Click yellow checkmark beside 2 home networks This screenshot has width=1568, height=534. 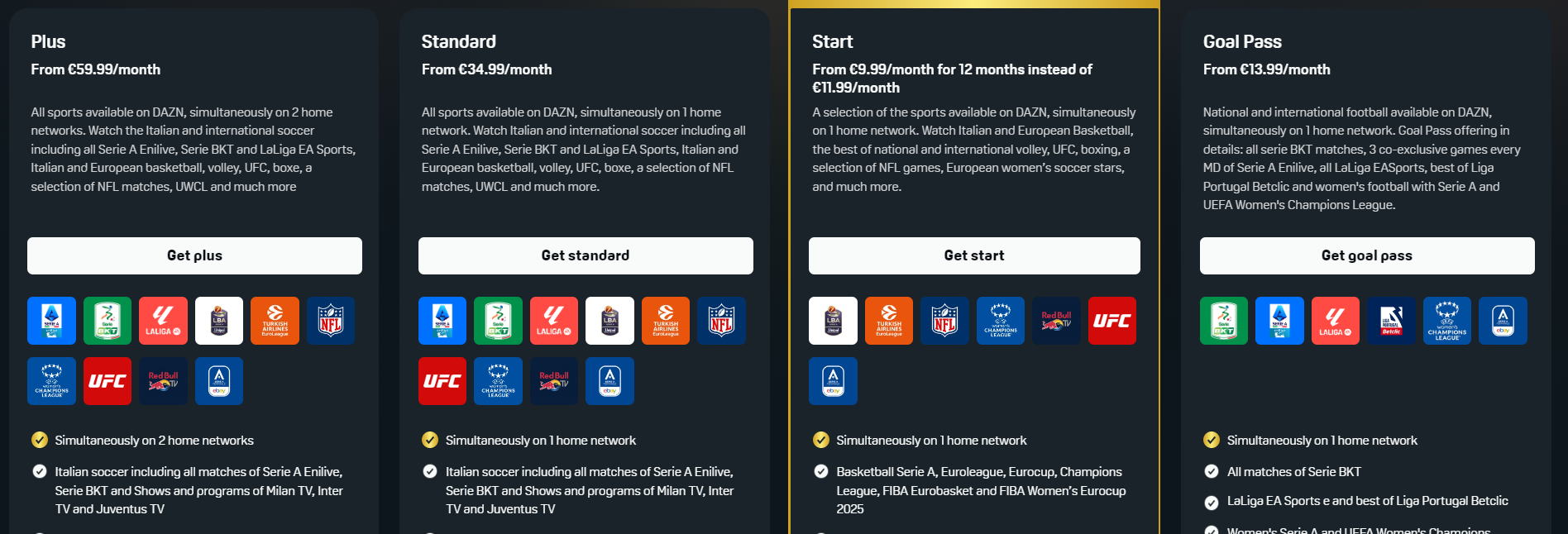click(40, 440)
